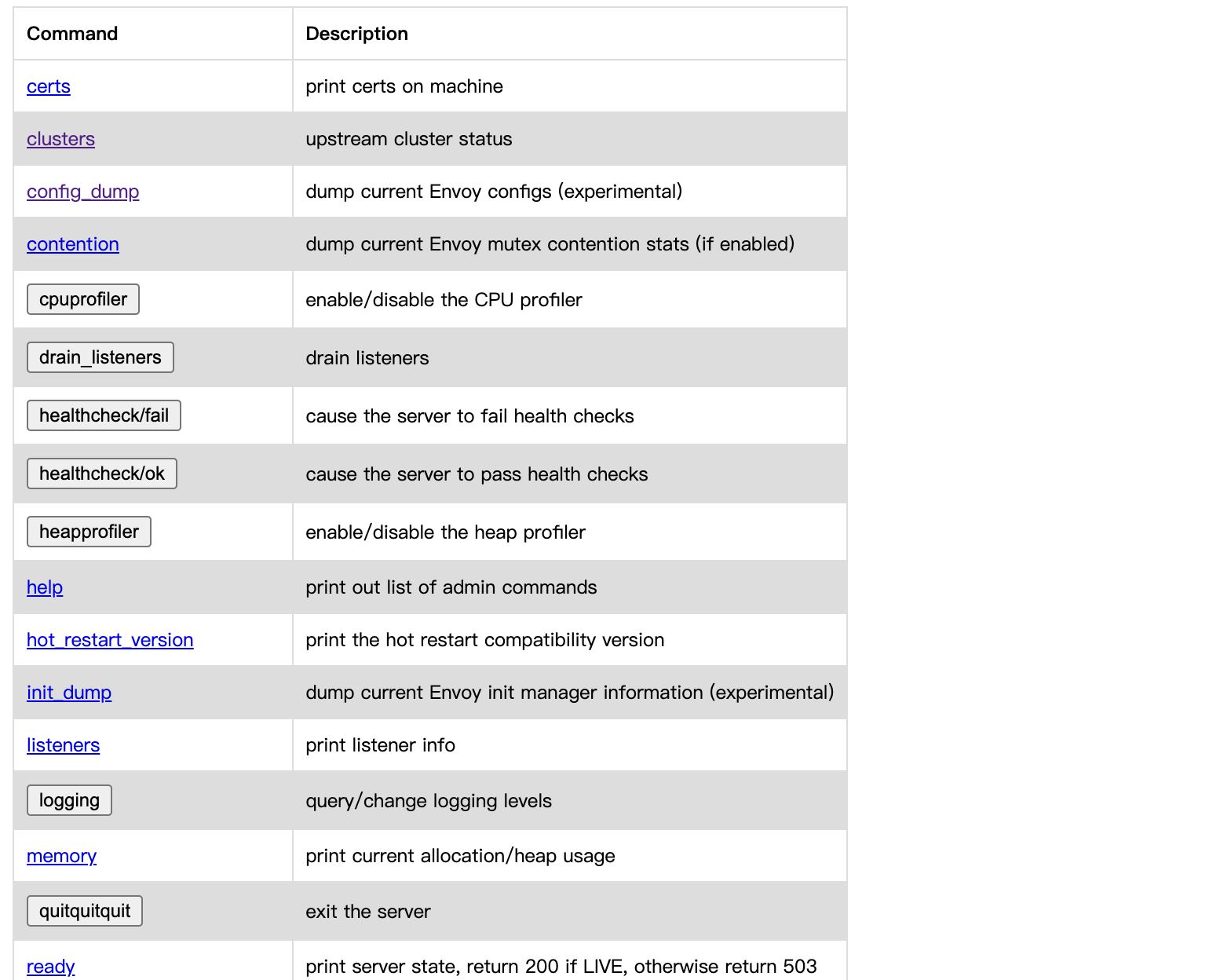Click the drain_listeners button
Viewport: 1220px width, 980px height.
(x=100, y=357)
